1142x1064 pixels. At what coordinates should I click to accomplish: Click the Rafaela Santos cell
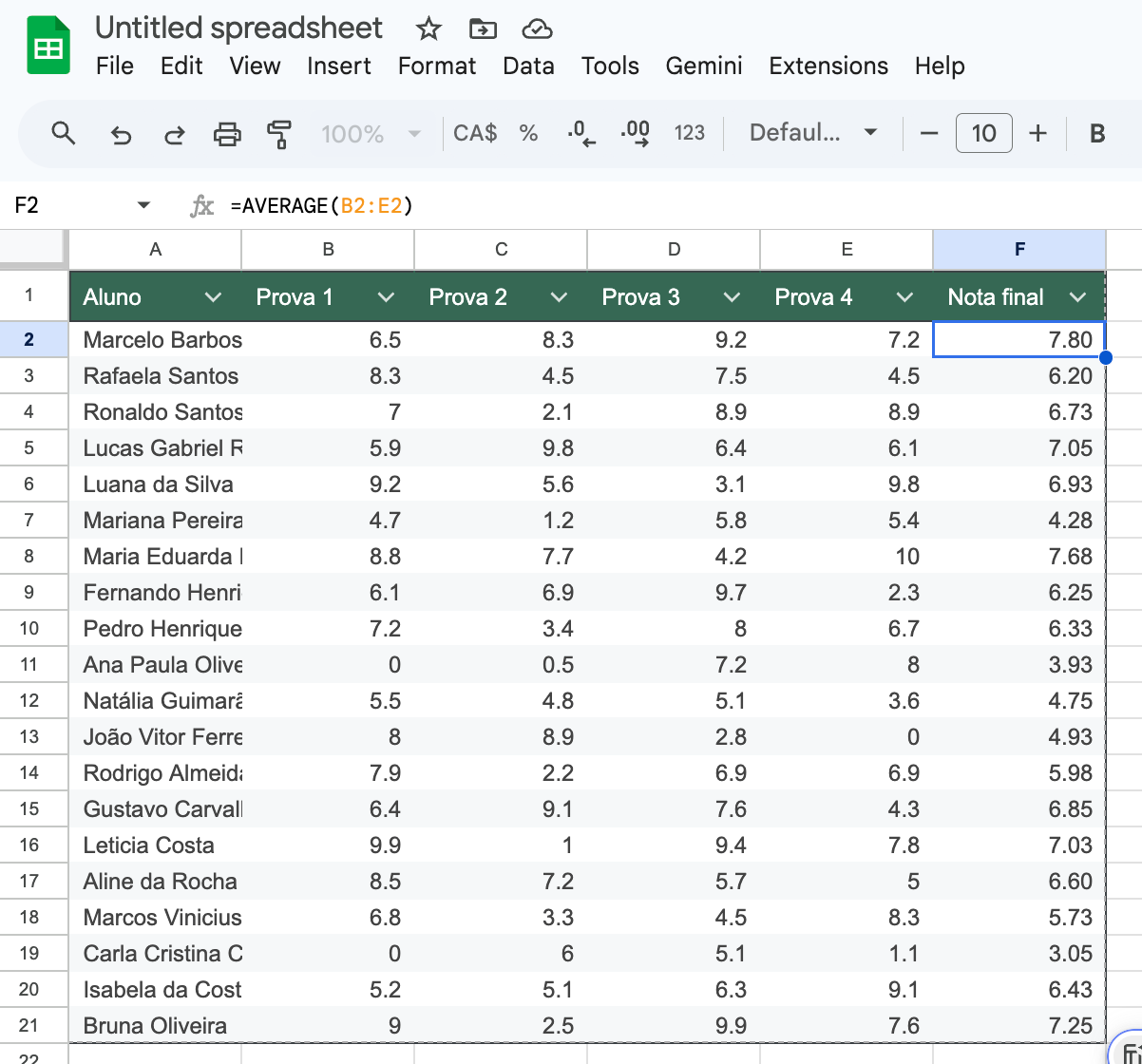(x=156, y=376)
